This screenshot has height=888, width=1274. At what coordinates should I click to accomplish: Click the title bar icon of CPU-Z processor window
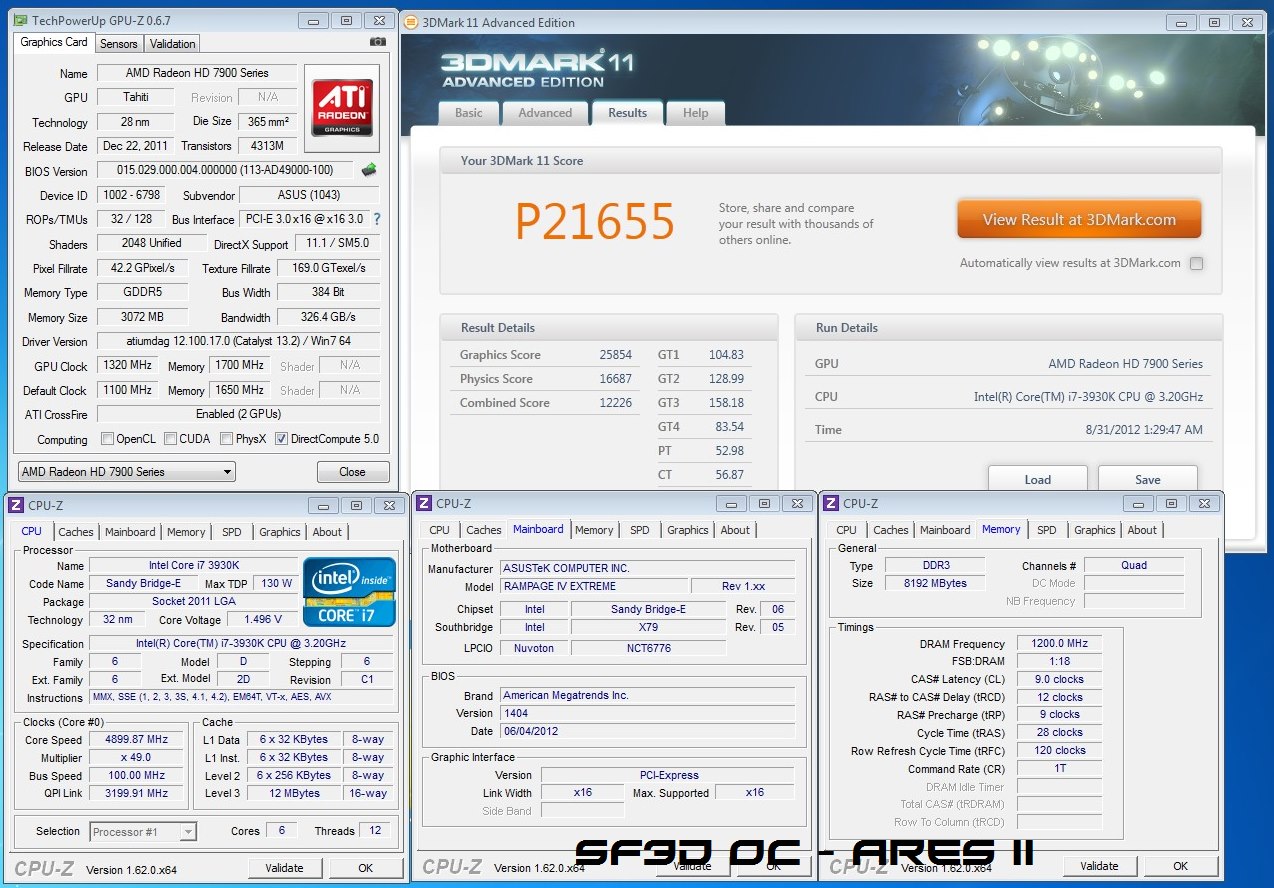click(16, 506)
